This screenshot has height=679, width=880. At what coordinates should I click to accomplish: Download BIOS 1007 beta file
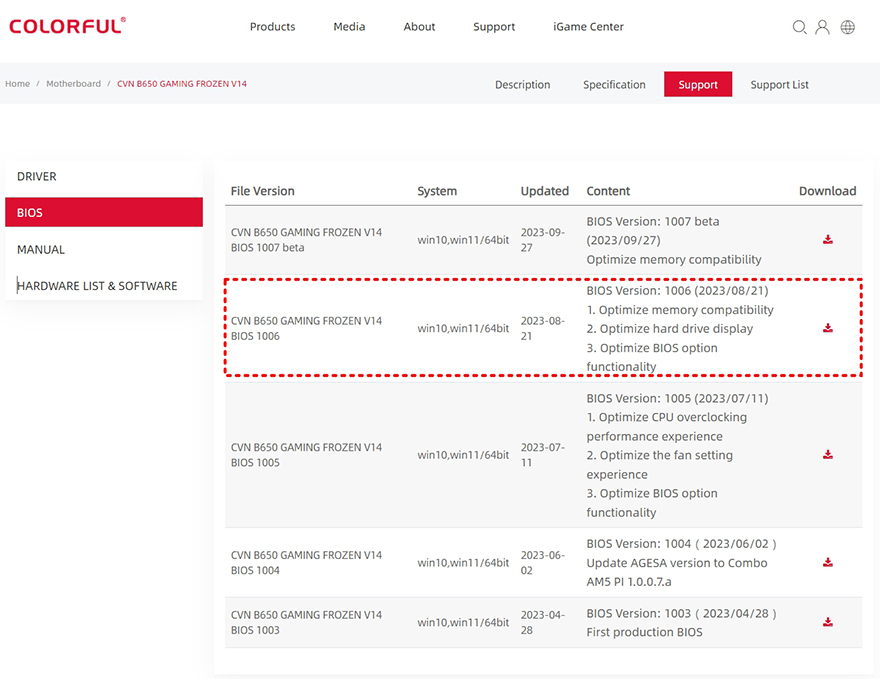828,240
